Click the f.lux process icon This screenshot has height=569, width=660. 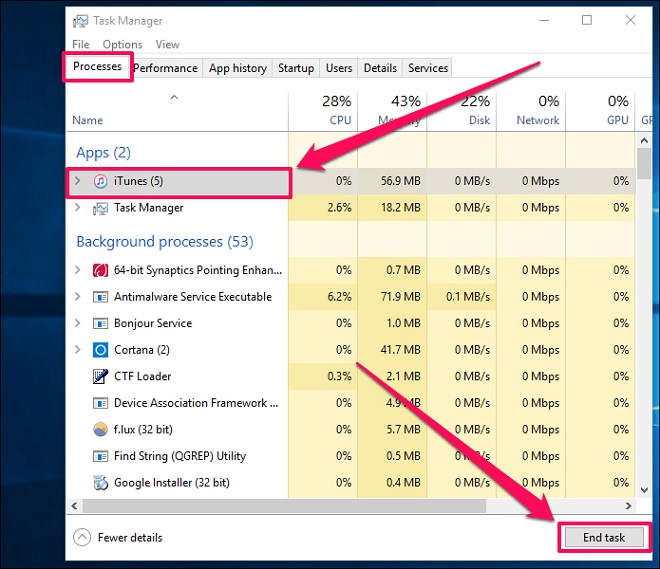[x=100, y=430]
